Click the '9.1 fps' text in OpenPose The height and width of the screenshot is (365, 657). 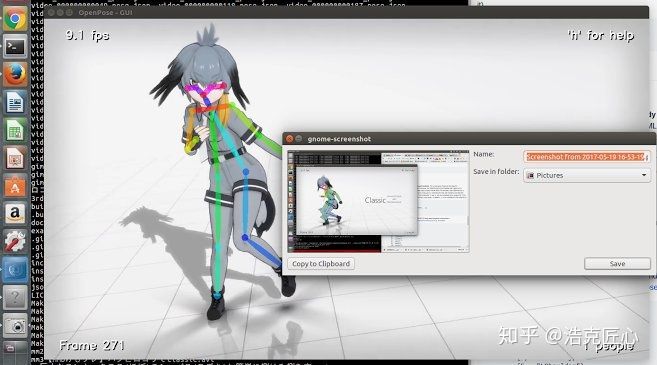tap(87, 35)
